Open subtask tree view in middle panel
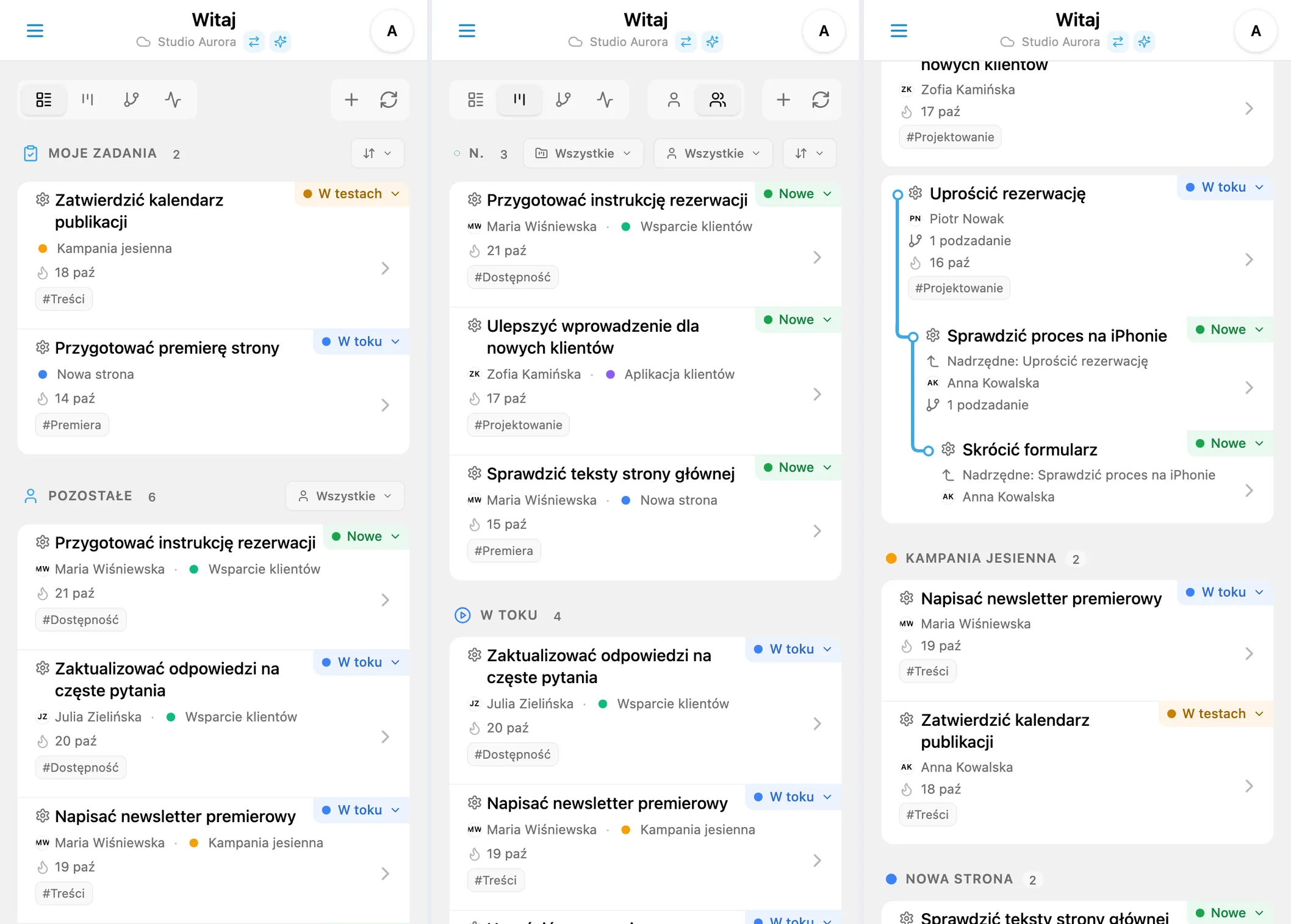Screen dimensions: 1291x924 563,99
